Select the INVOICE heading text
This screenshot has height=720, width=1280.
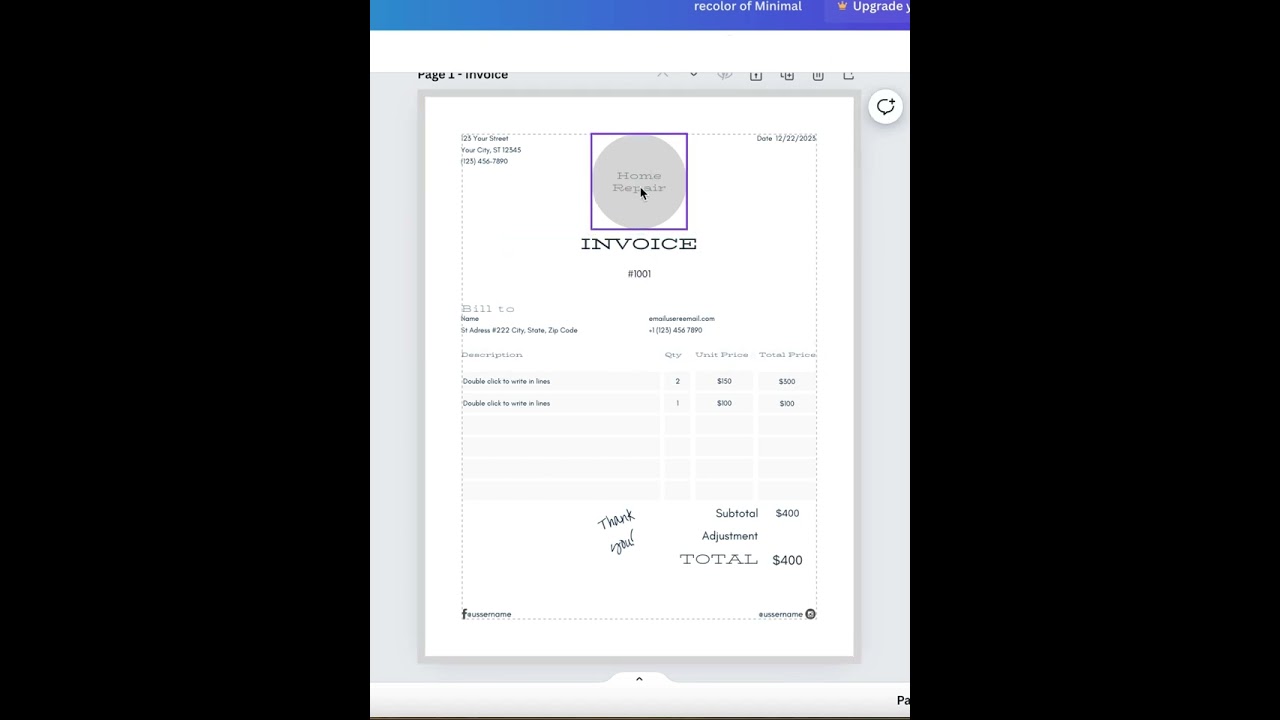[x=639, y=243]
